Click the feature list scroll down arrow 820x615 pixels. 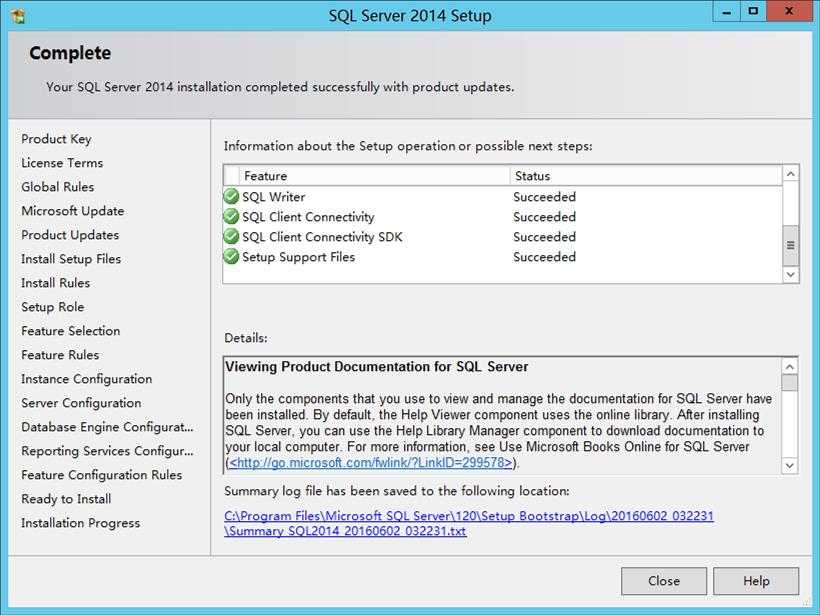coord(791,275)
